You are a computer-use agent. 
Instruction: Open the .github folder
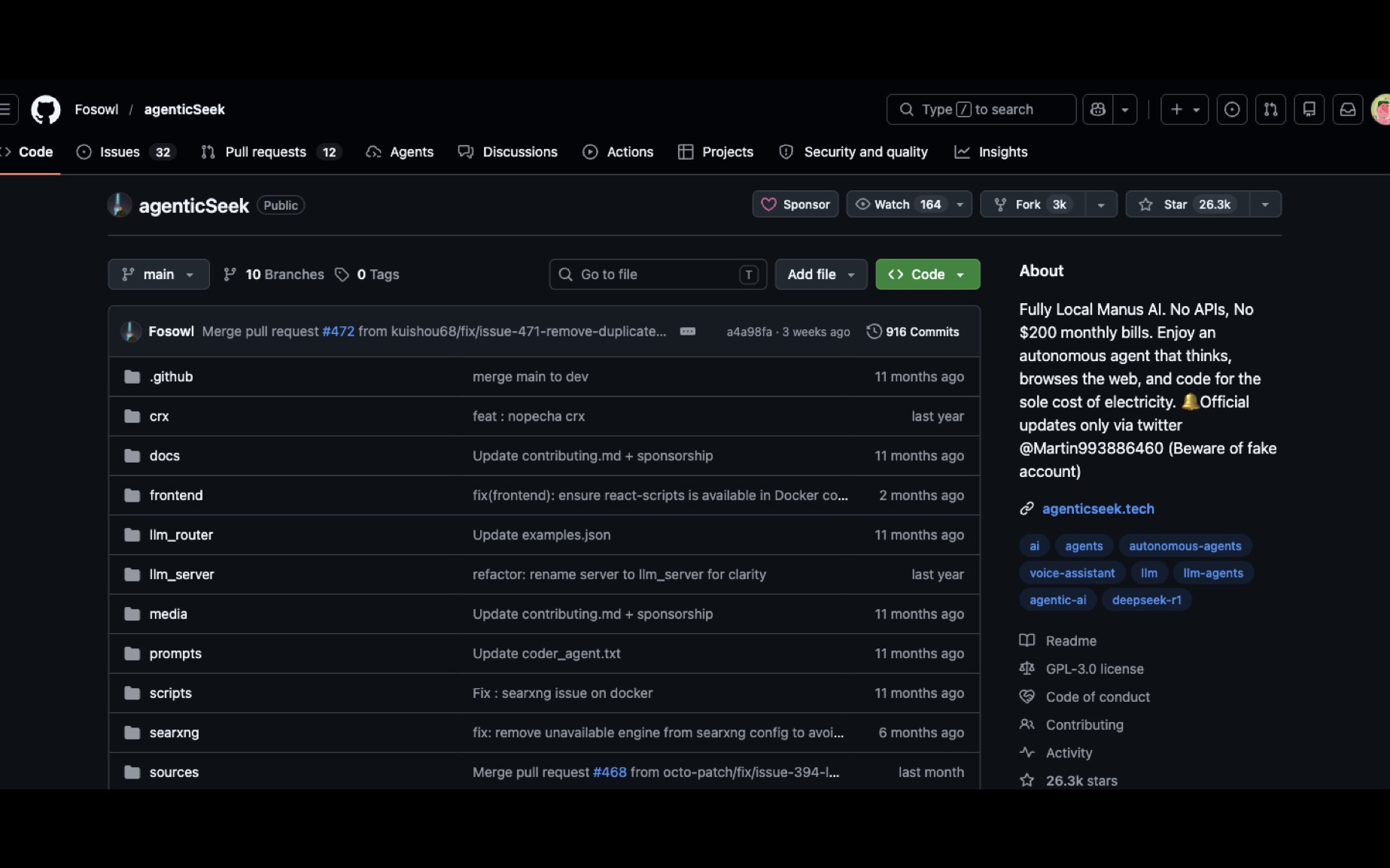click(171, 377)
